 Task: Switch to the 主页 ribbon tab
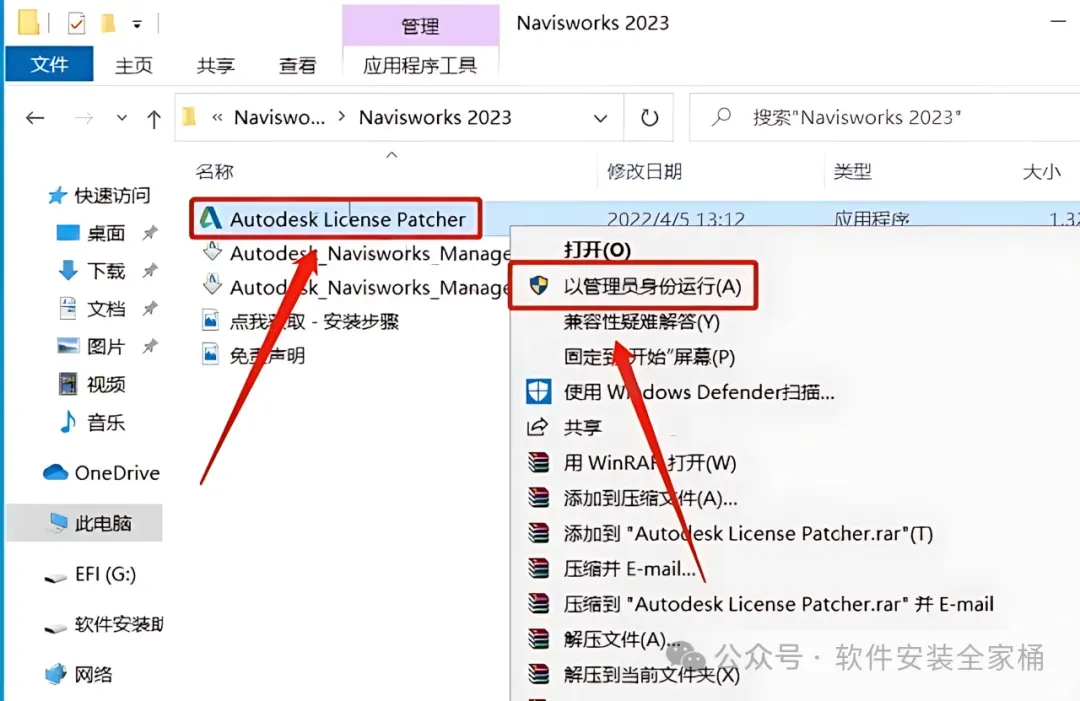pyautogui.click(x=134, y=65)
